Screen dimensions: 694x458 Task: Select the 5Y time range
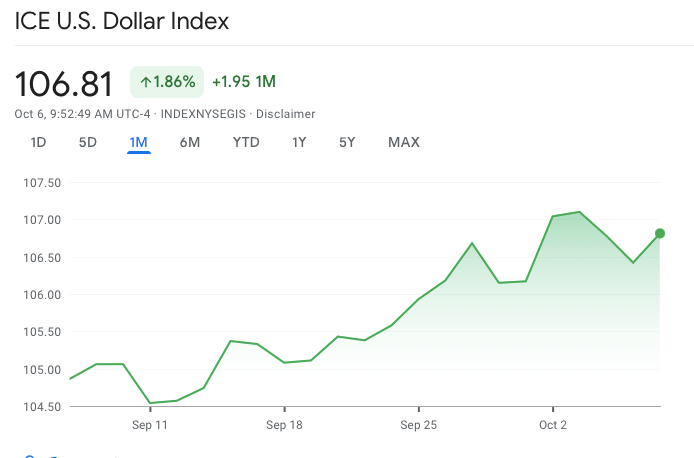click(347, 142)
